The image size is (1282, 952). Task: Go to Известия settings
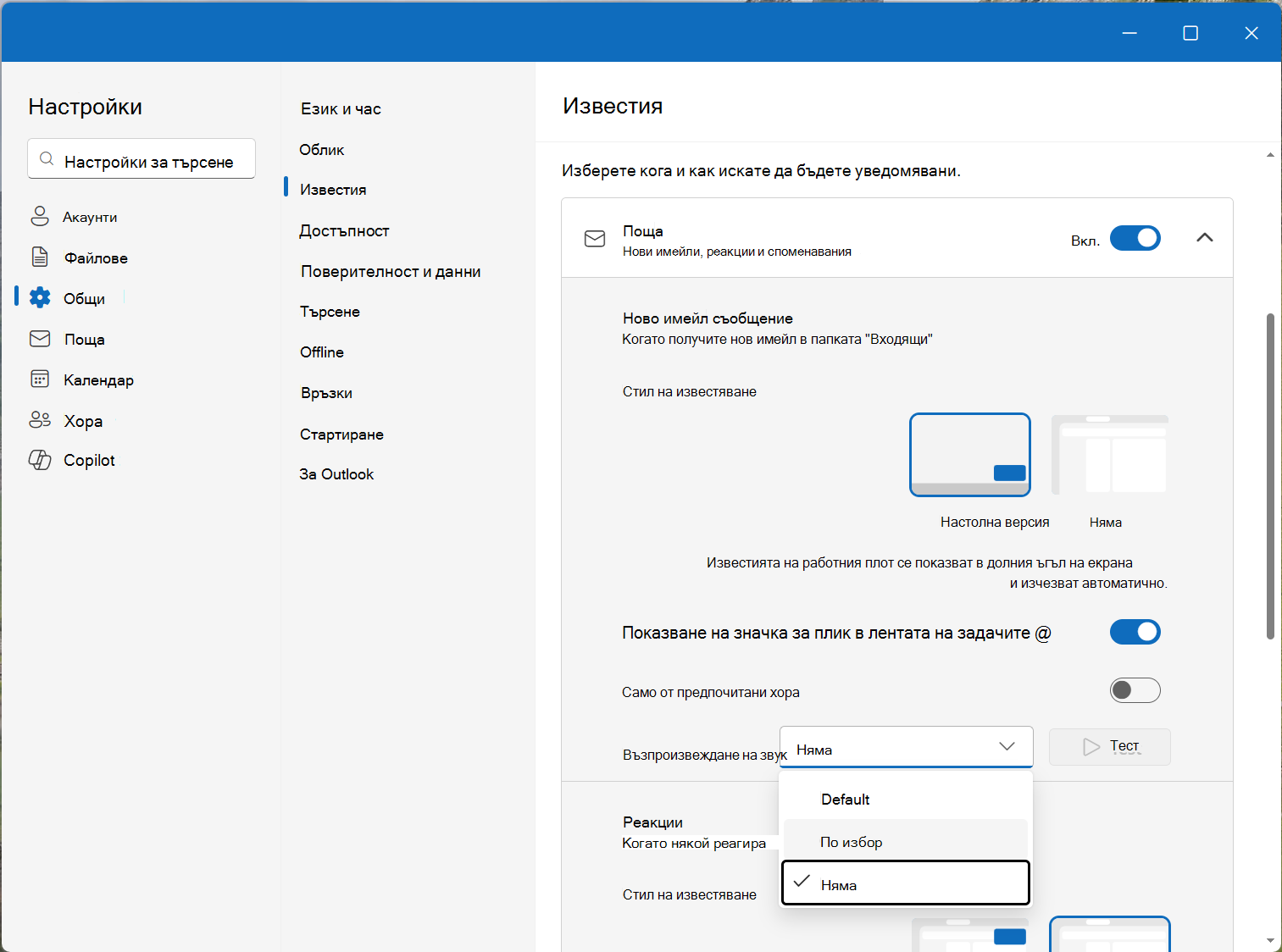333,190
